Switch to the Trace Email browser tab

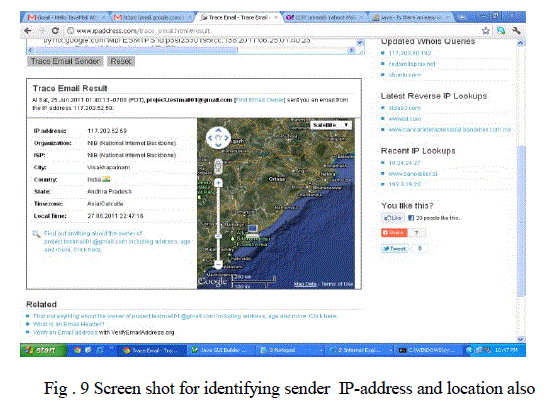point(238,17)
